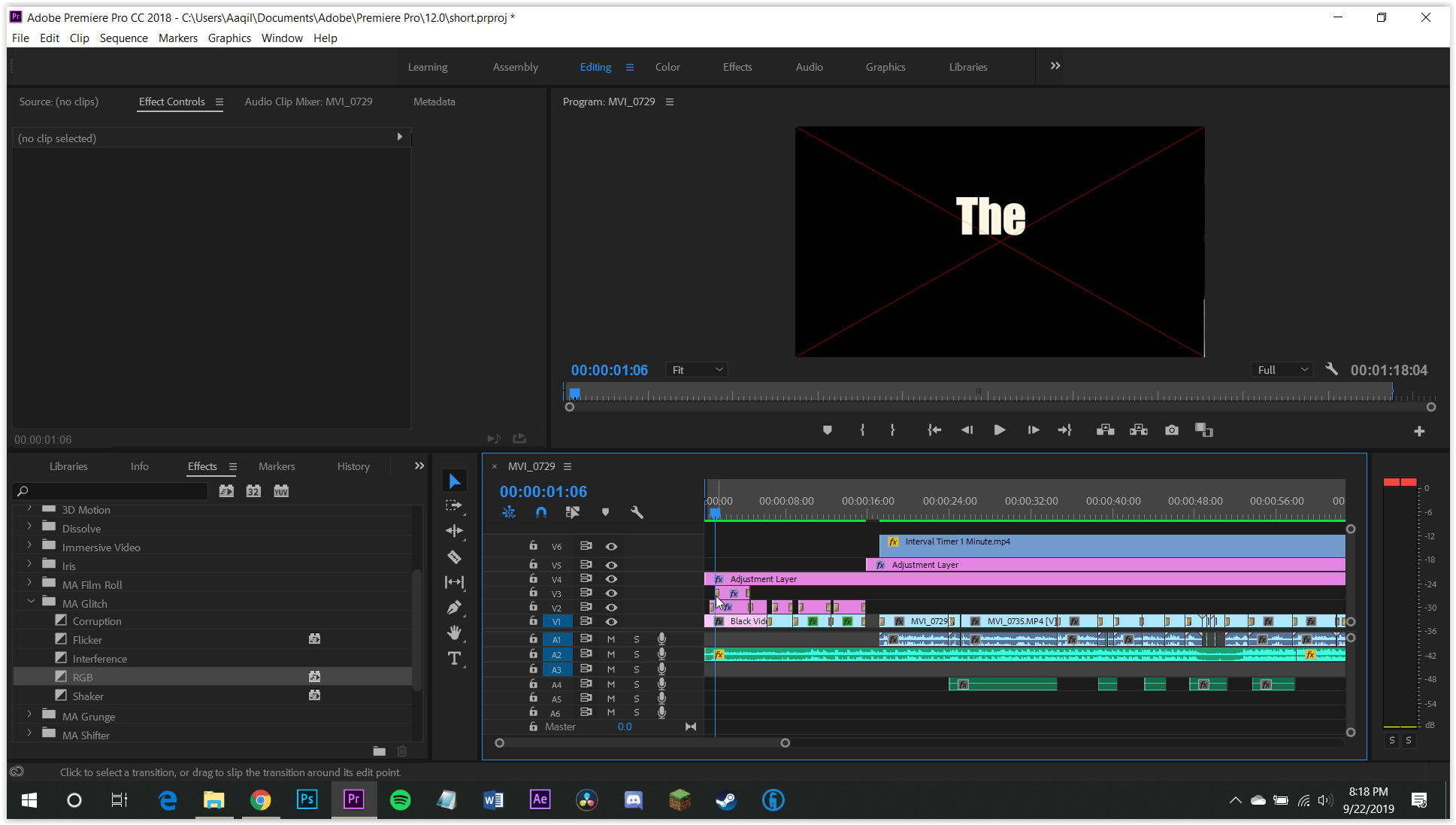Open the timeline wrench settings icon
The image size is (1456, 825).
[637, 512]
